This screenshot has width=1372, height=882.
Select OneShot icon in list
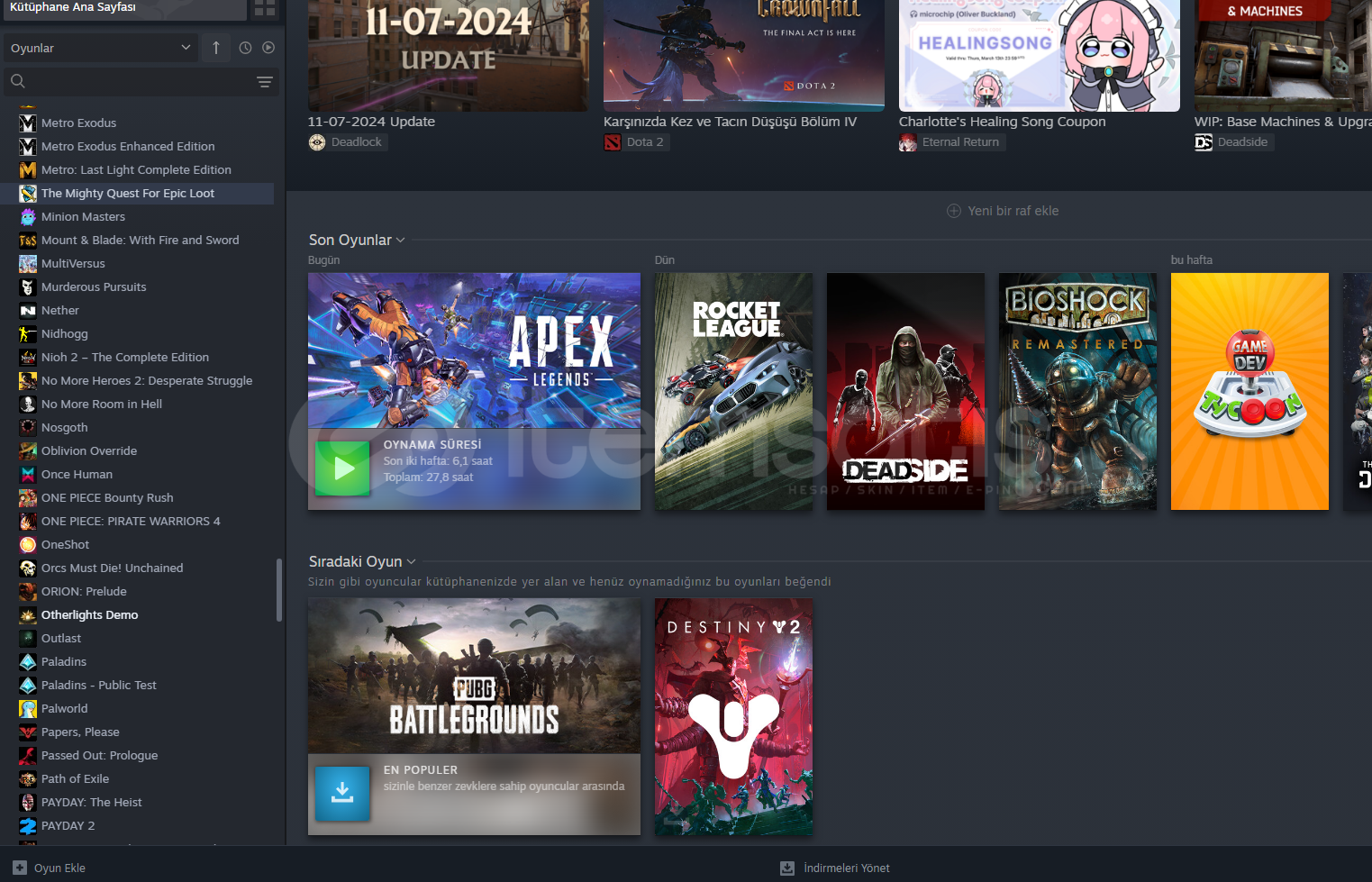[28, 544]
